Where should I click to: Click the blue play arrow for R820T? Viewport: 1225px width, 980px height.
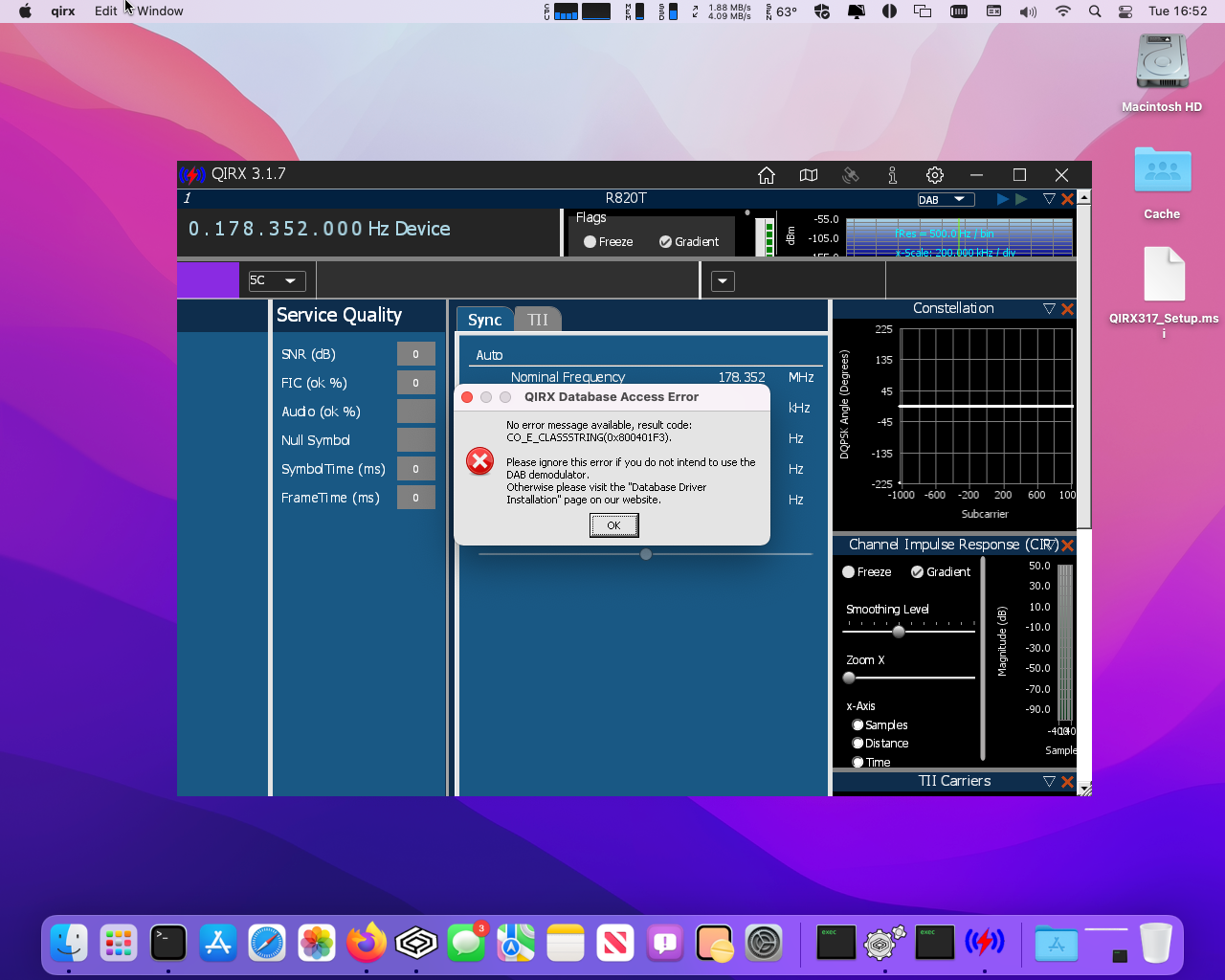pos(1003,199)
